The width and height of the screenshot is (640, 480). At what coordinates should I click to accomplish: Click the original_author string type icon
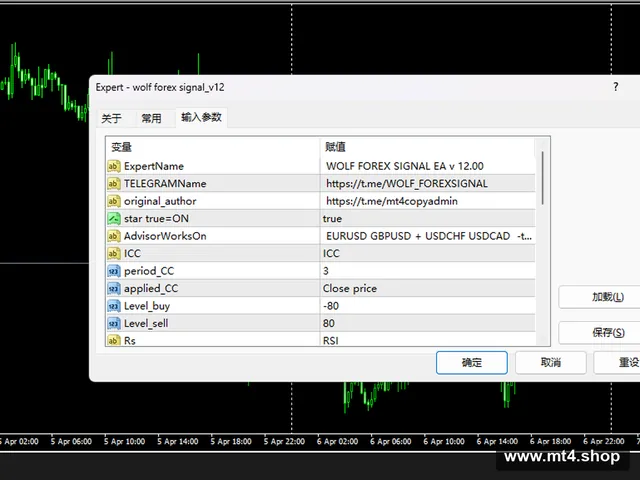click(x=114, y=201)
